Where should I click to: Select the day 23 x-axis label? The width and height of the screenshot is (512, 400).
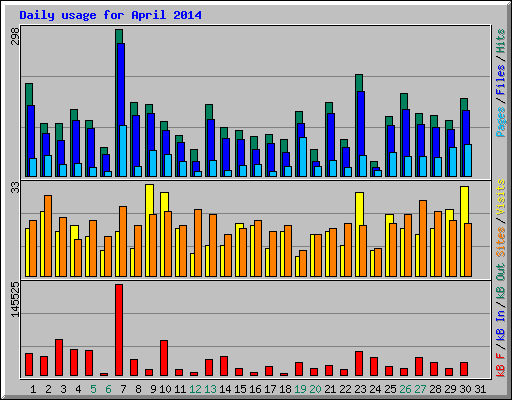pos(360,389)
